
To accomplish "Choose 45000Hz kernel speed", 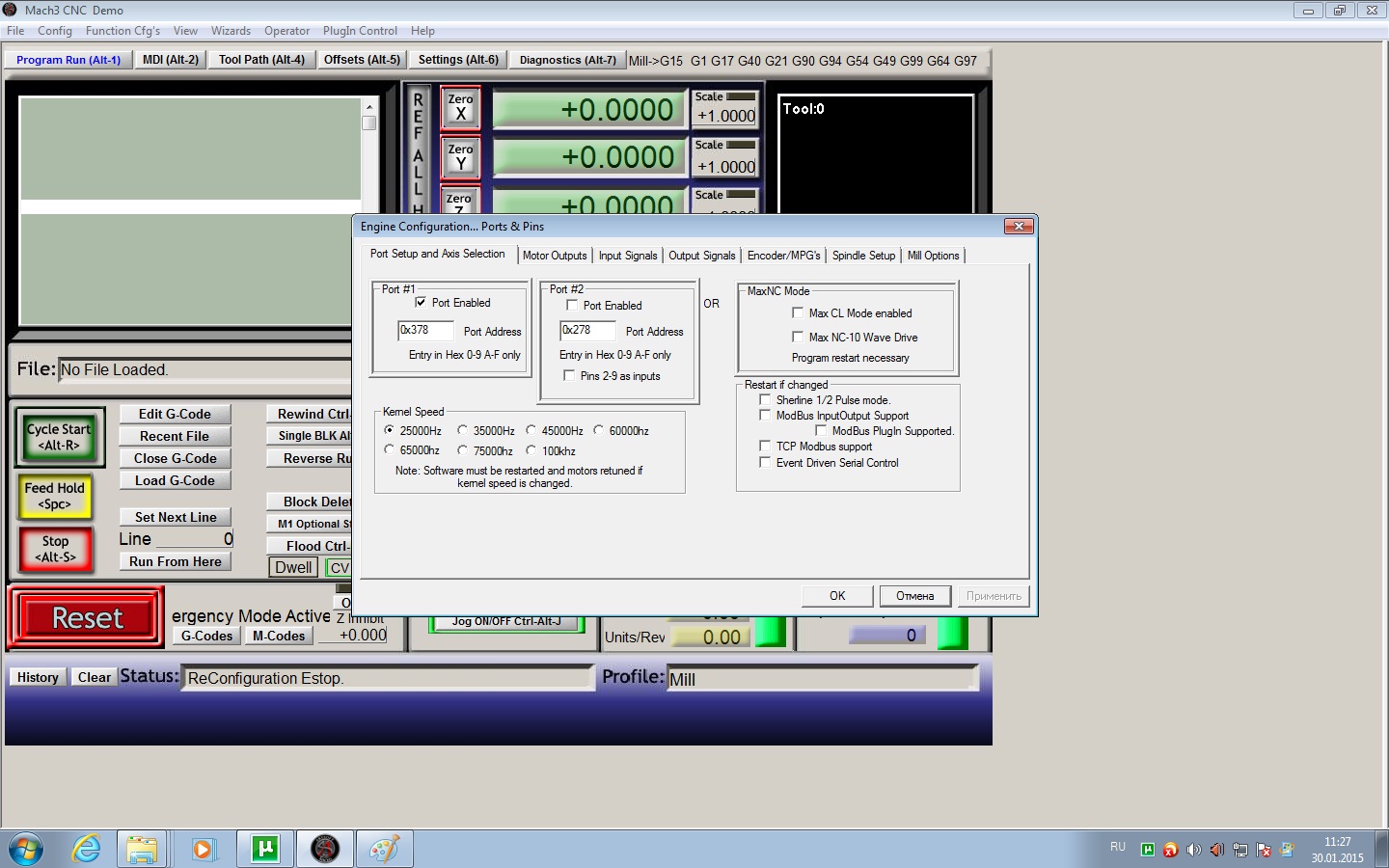I will 531,430.
